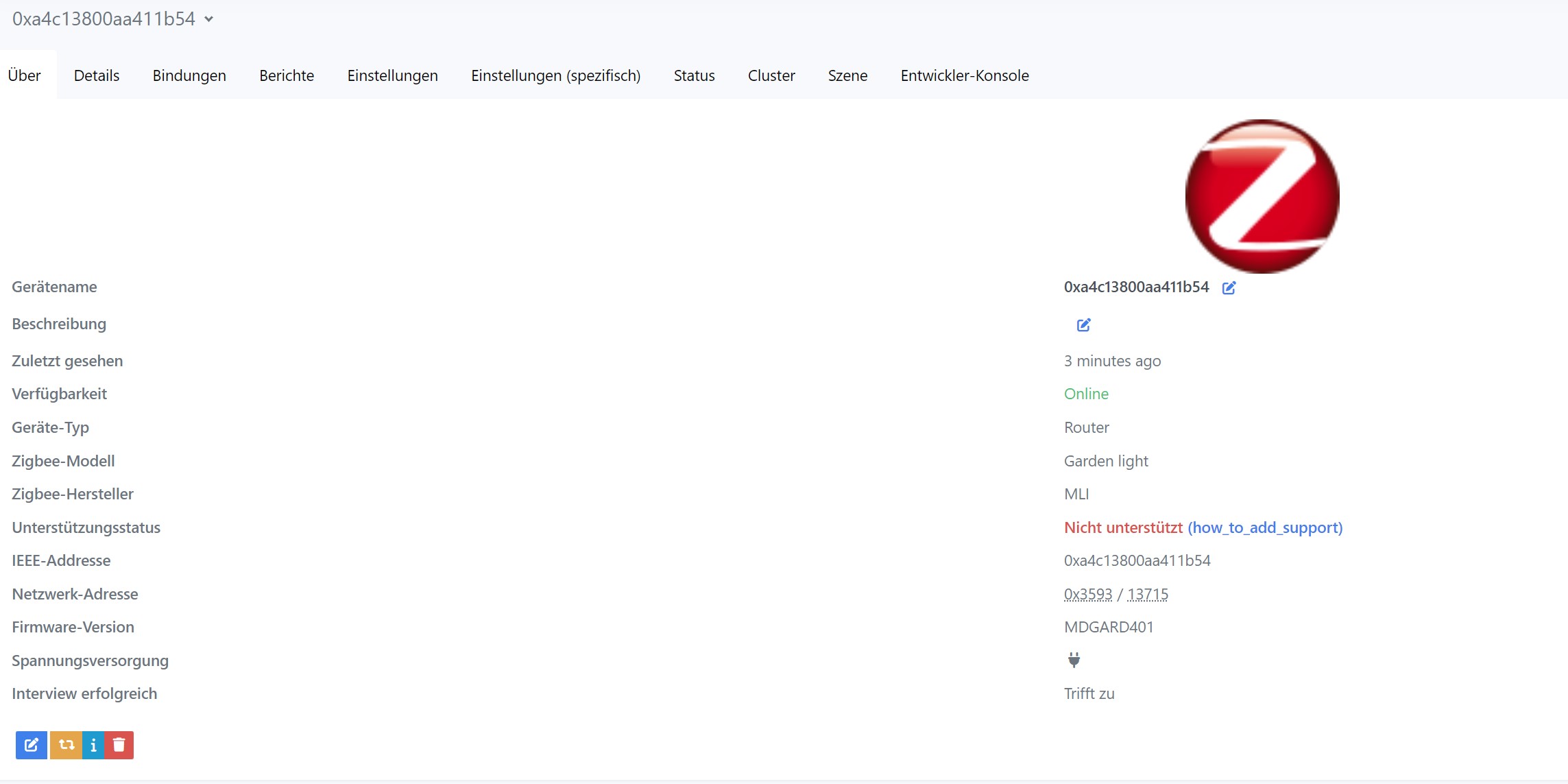1568x784 pixels.
Task: Click the bold device name 0xa4c13800aa411b54
Action: (x=1136, y=287)
